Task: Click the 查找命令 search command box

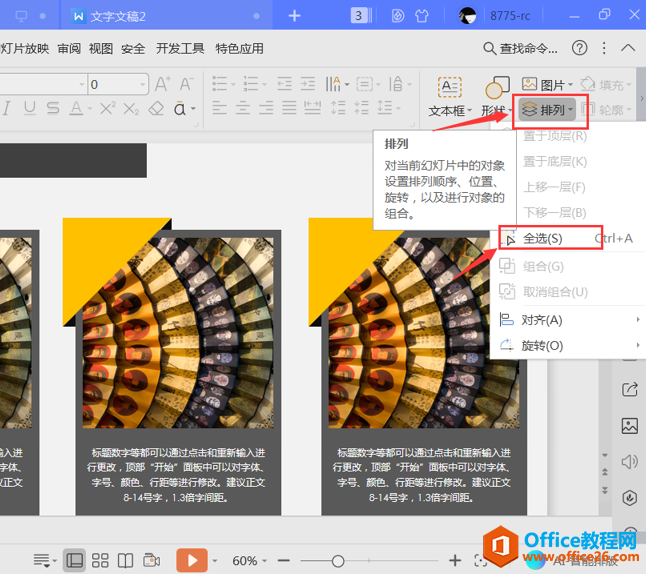Action: [520, 48]
